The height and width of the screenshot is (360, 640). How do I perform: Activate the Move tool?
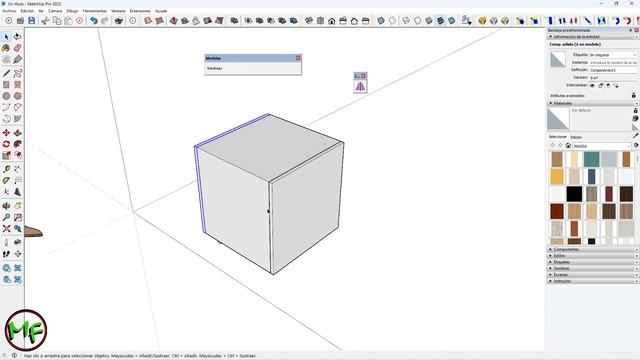pyautogui.click(x=6, y=133)
